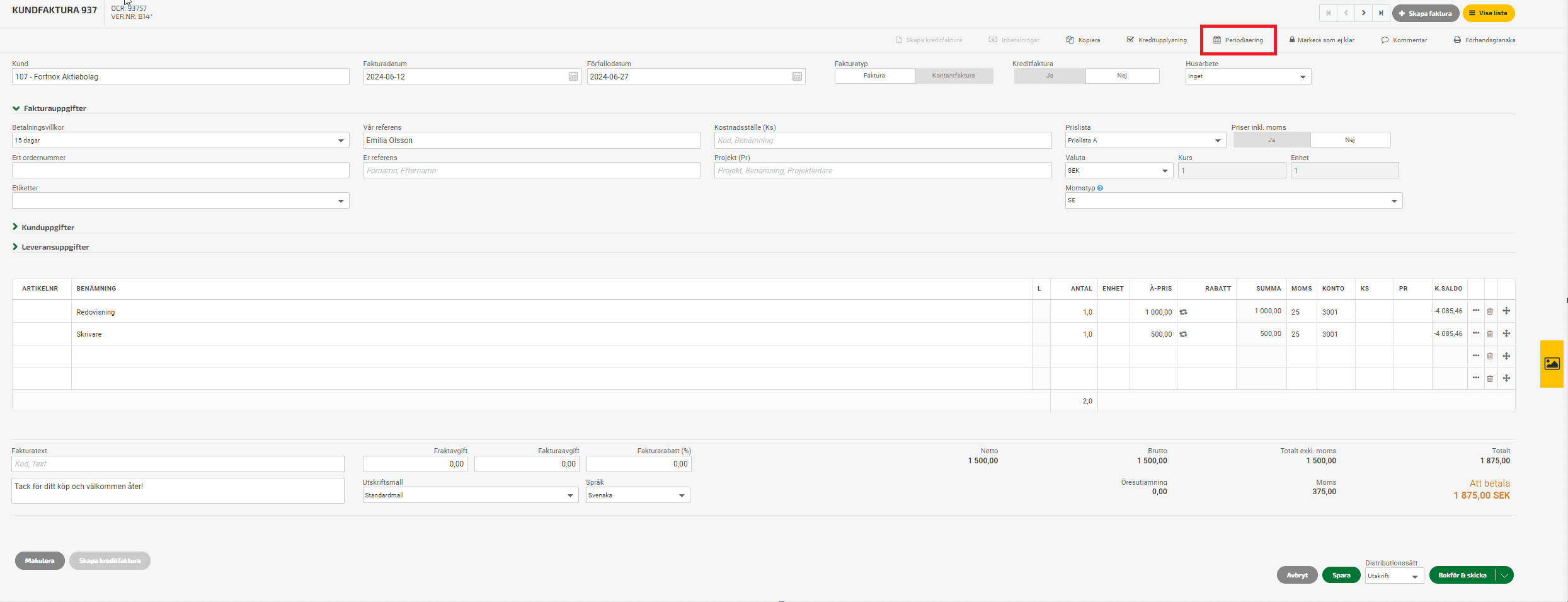Click Makulera button
The width and height of the screenshot is (1568, 602).
[x=40, y=560]
